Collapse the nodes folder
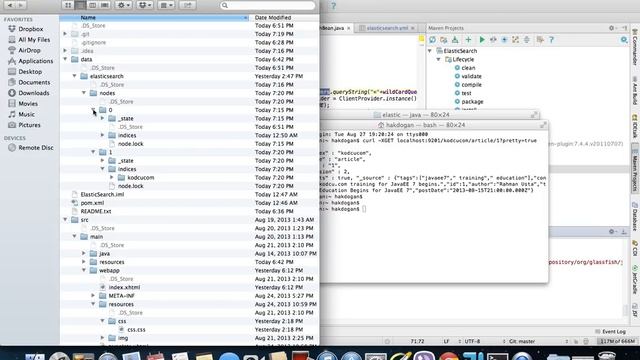Screen dimensions: 640x360 [x=84, y=93]
